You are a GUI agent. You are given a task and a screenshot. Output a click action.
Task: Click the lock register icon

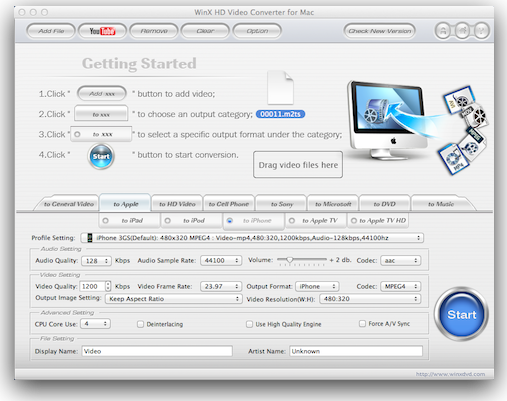(443, 31)
